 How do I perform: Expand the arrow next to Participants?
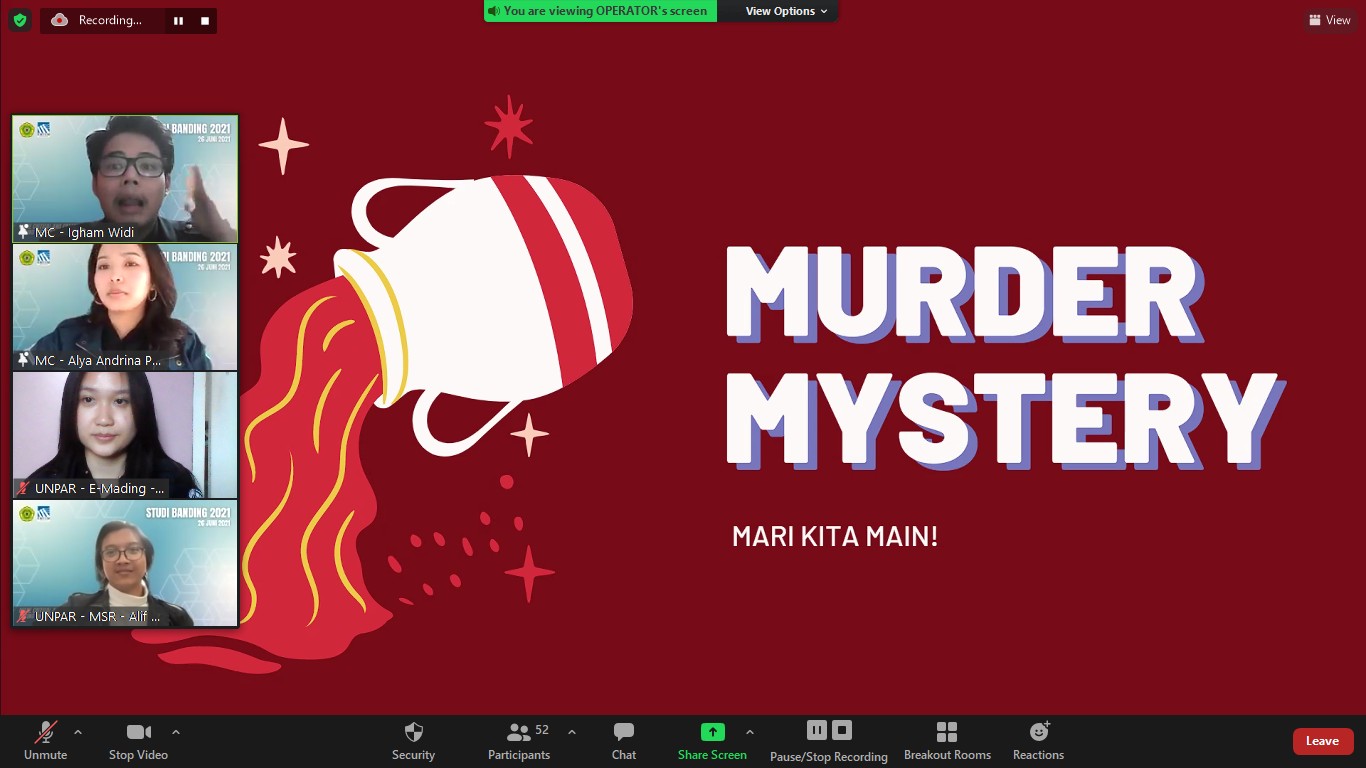[572, 732]
